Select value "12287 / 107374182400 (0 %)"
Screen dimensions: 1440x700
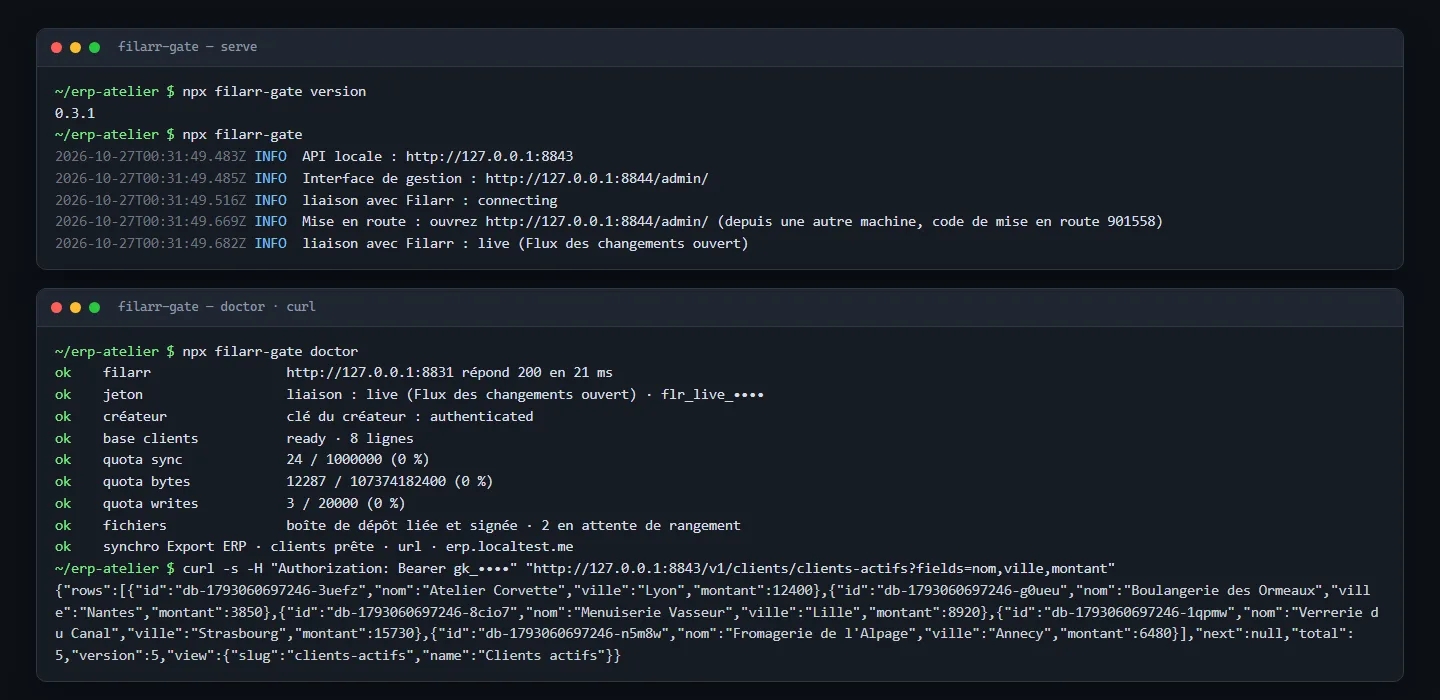coord(390,481)
